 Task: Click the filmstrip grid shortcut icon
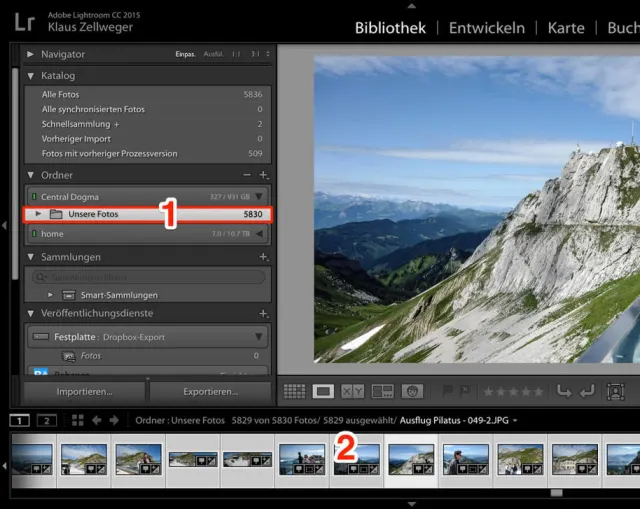pyautogui.click(x=74, y=421)
